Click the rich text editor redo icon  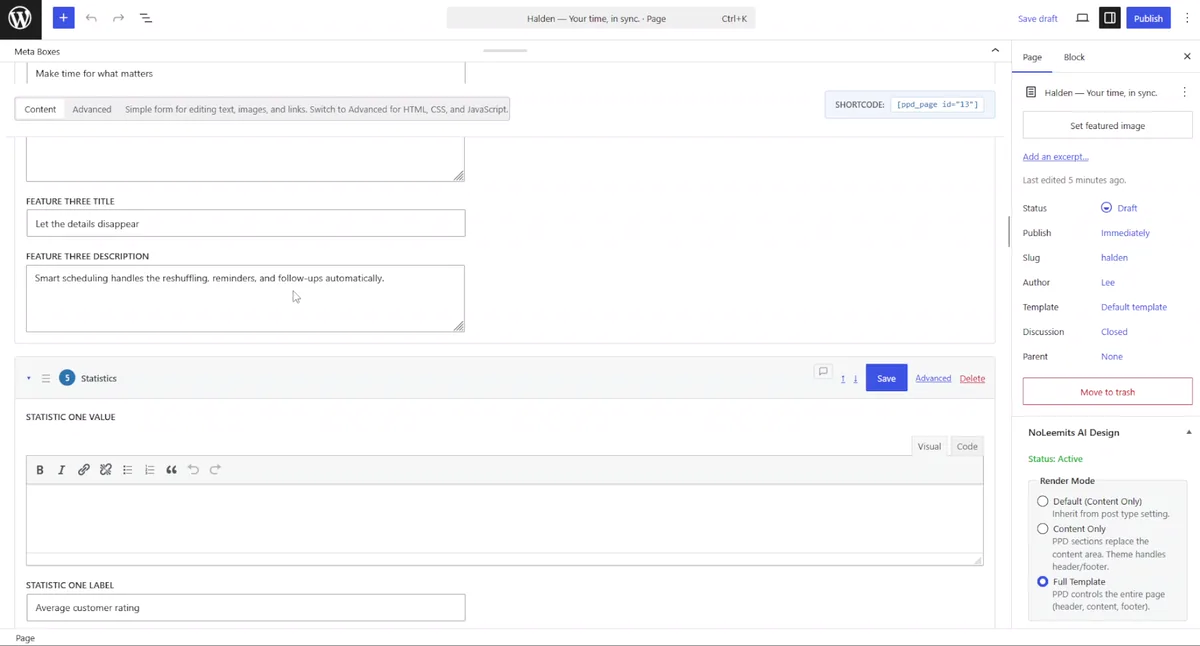click(215, 470)
